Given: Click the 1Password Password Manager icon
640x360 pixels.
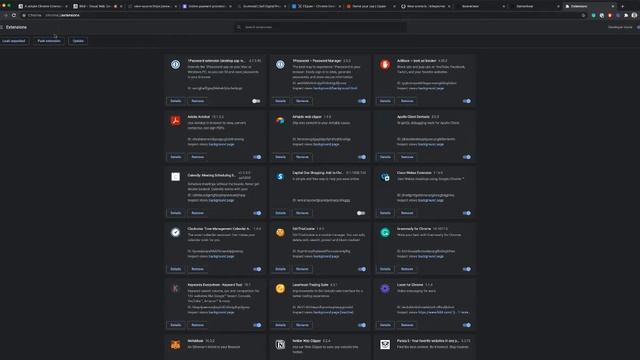Looking at the screenshot, I should tap(280, 64).
